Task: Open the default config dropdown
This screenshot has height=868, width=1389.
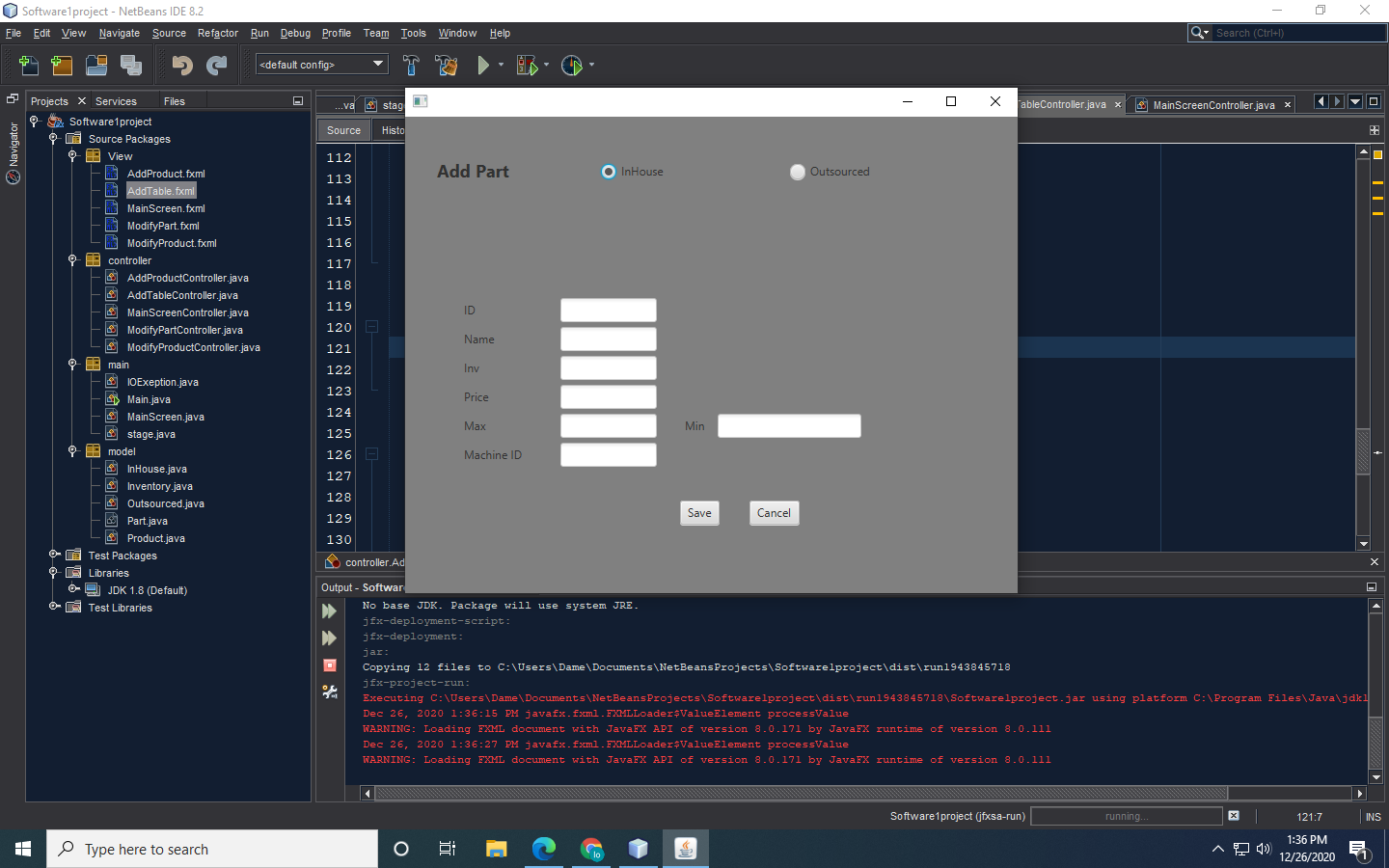Action: [378, 65]
